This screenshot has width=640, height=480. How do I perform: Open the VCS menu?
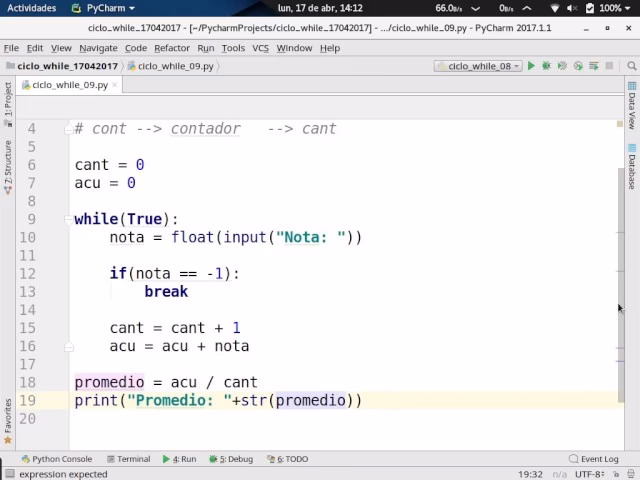(x=260, y=48)
